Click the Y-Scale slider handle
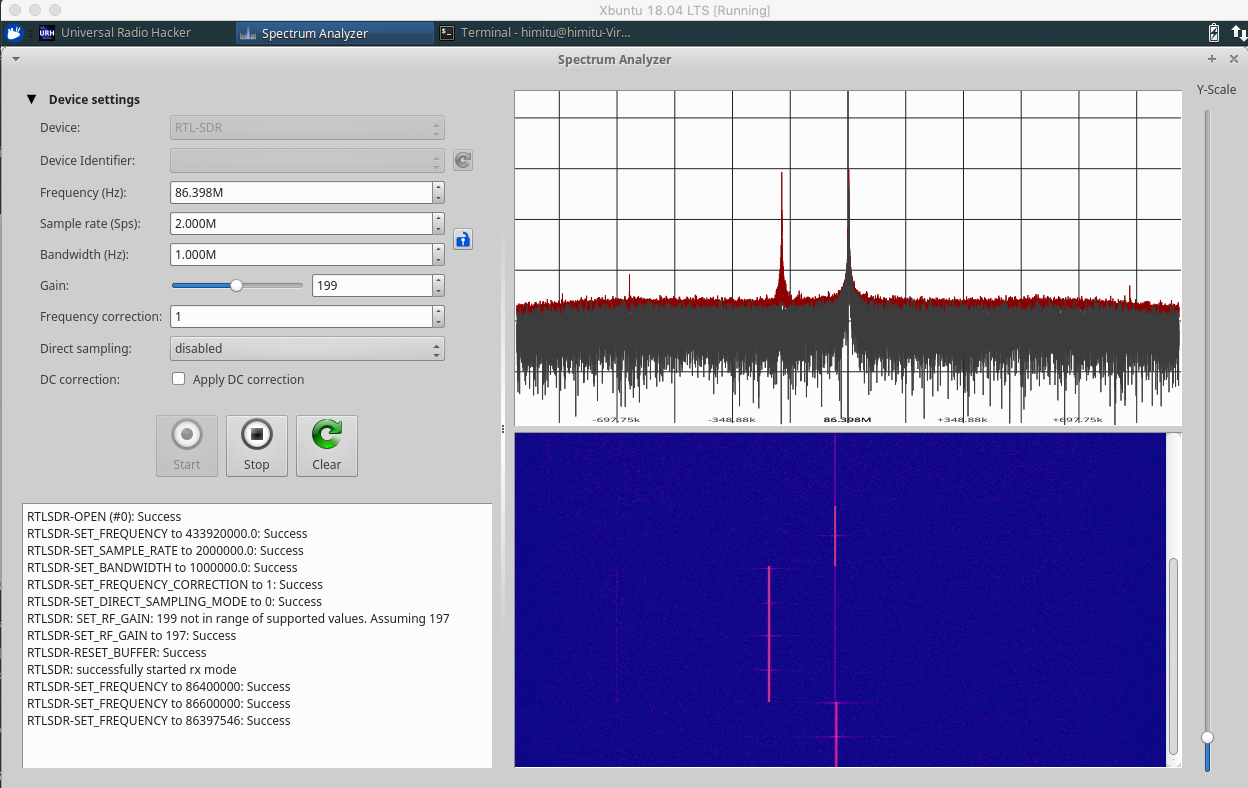Viewport: 1248px width, 788px height. point(1207,737)
